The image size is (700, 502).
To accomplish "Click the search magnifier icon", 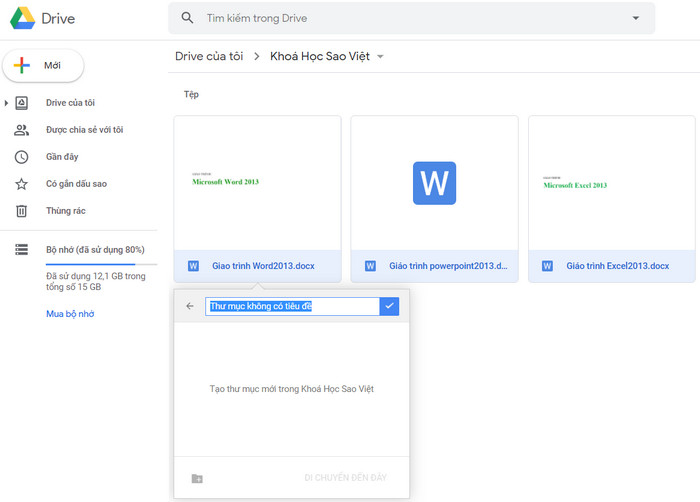I will [188, 18].
